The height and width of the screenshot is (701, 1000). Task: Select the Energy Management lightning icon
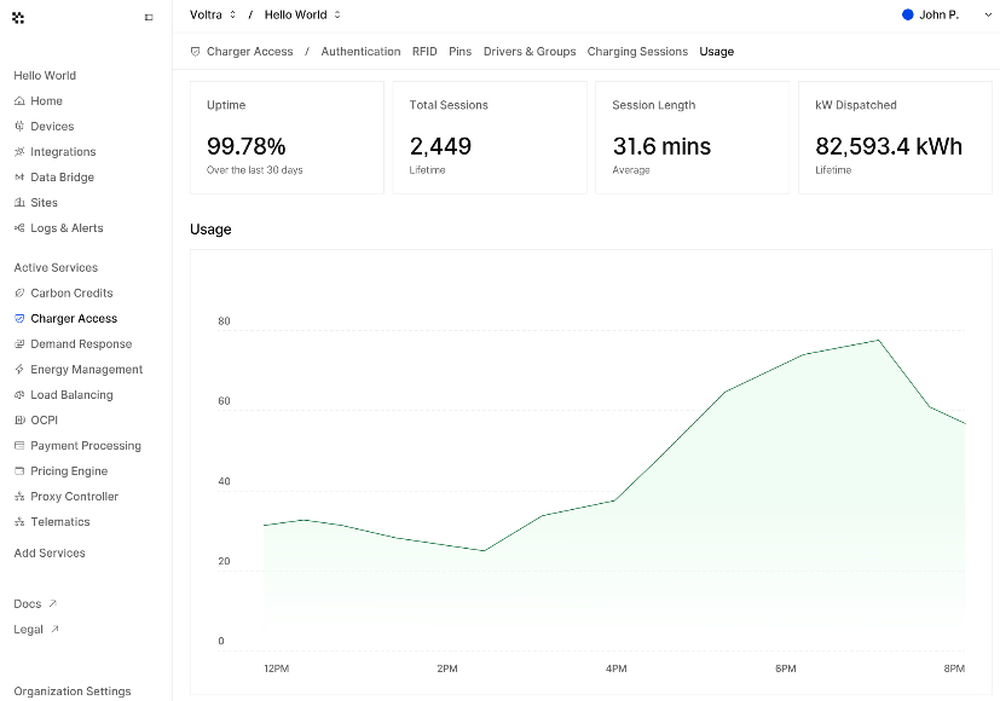[x=20, y=369]
